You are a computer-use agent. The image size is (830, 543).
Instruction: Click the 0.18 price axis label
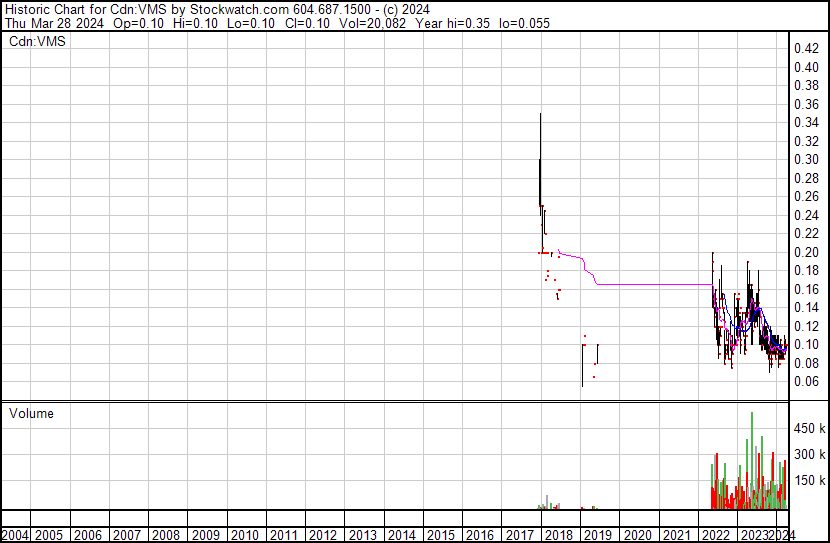pos(807,270)
